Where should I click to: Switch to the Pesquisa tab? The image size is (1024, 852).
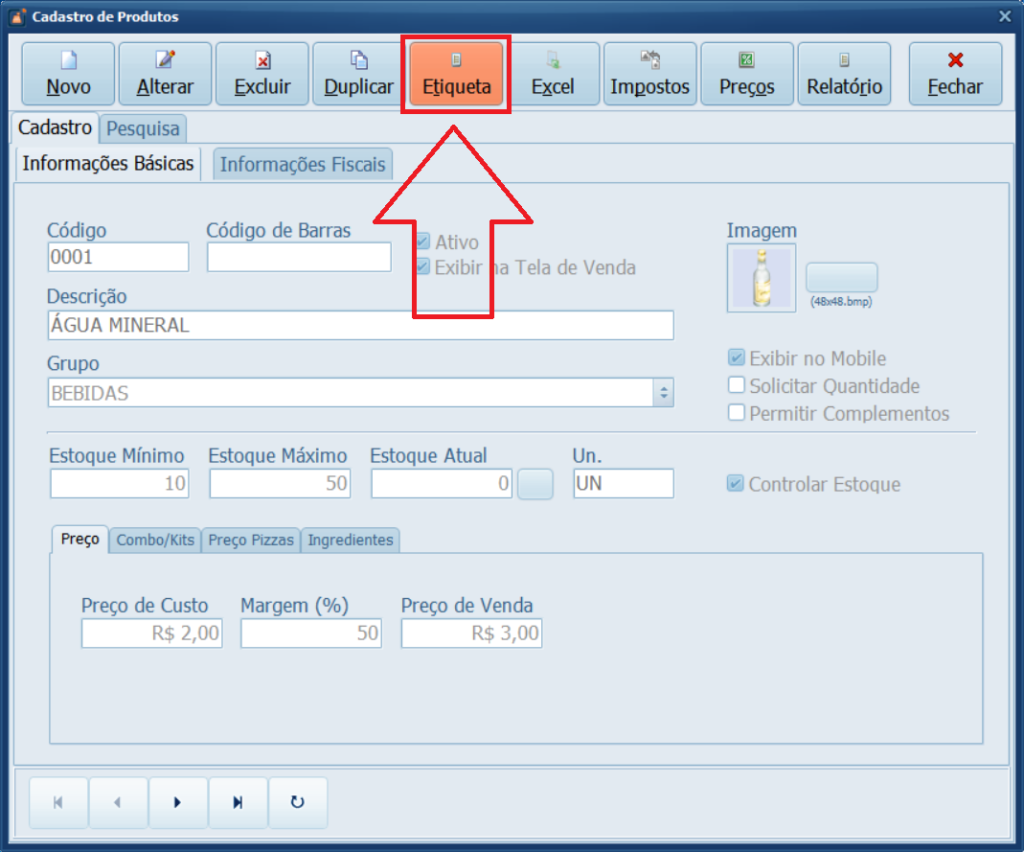tap(143, 128)
